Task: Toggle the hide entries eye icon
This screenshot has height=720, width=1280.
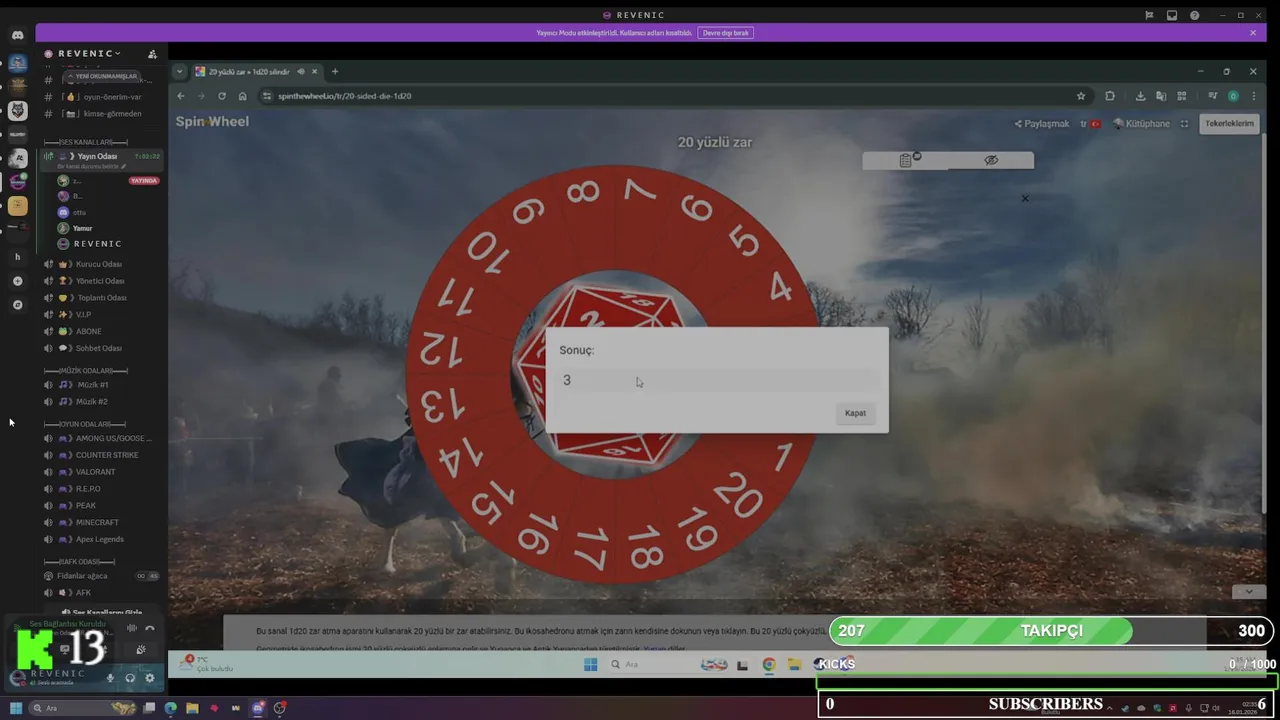Action: pos(991,160)
